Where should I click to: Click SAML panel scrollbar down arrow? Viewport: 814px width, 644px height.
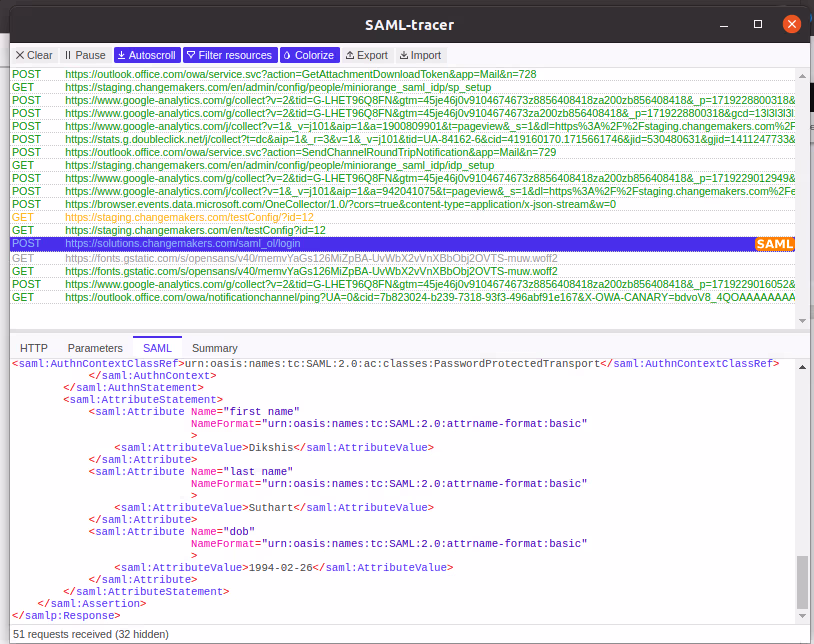tap(802, 616)
